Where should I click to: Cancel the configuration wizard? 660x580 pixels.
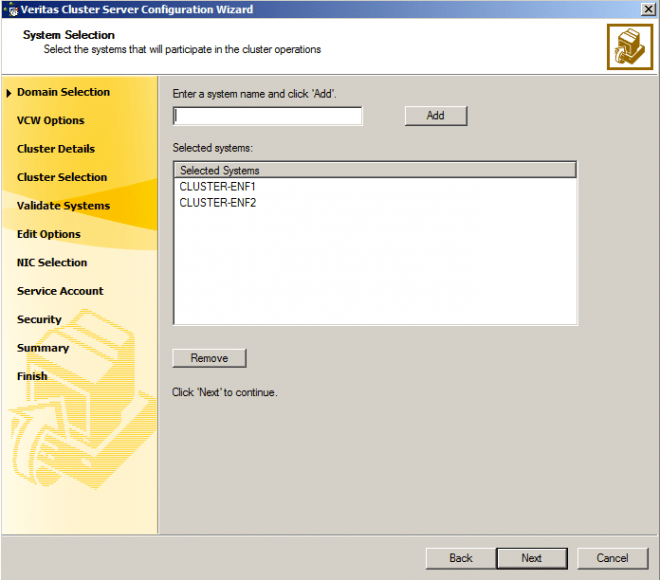pos(612,558)
